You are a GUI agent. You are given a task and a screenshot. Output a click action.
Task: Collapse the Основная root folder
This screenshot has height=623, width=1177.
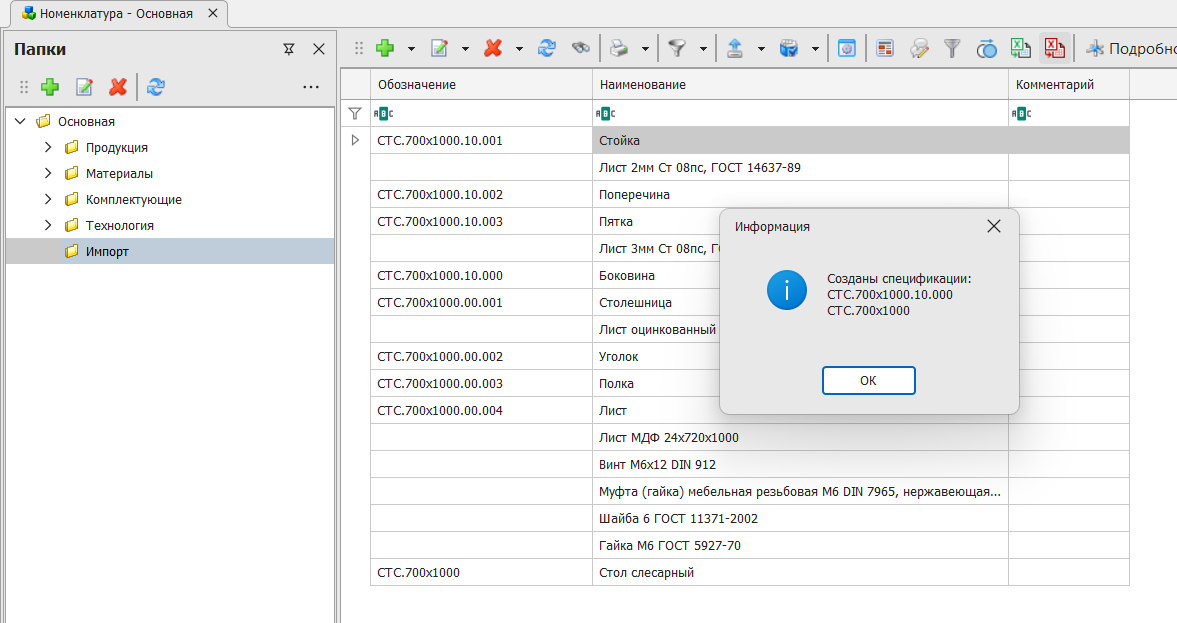click(x=20, y=121)
